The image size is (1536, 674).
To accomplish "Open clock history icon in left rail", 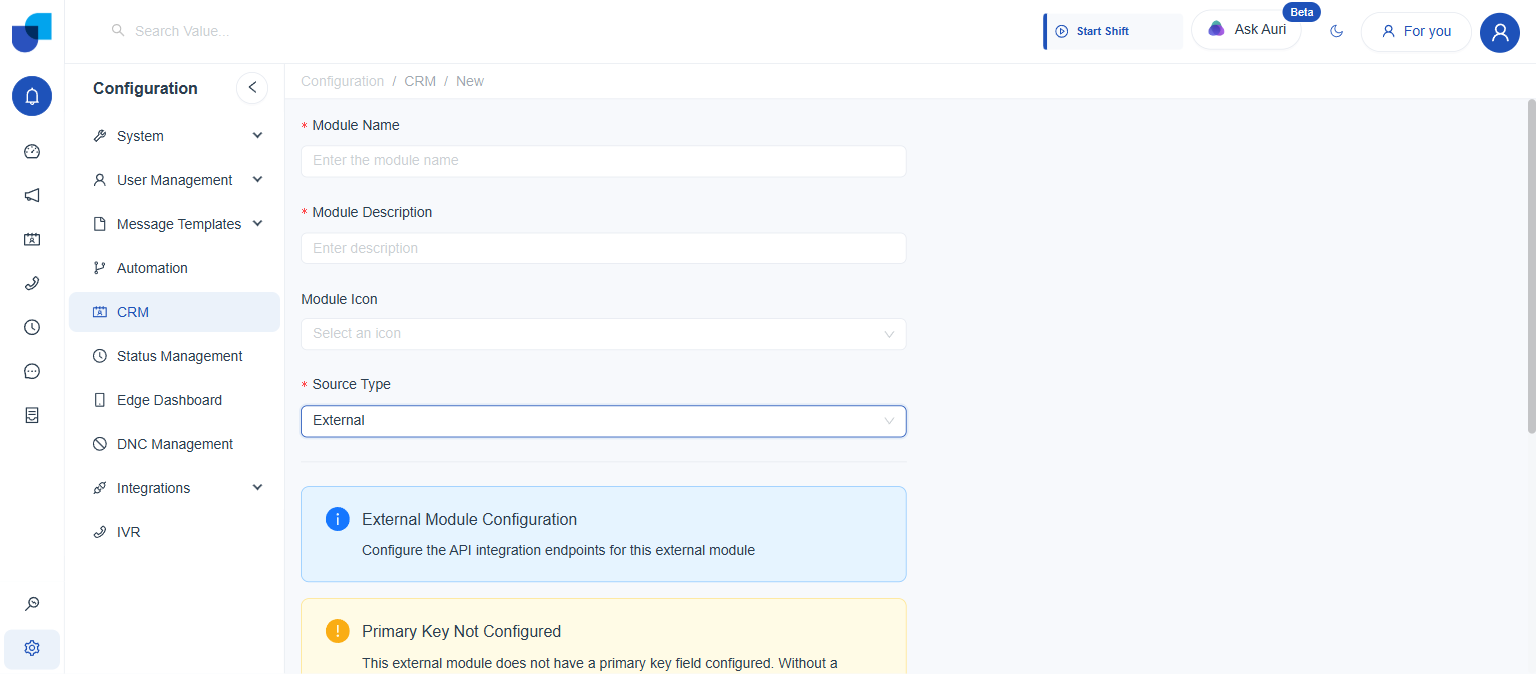I will [32, 328].
